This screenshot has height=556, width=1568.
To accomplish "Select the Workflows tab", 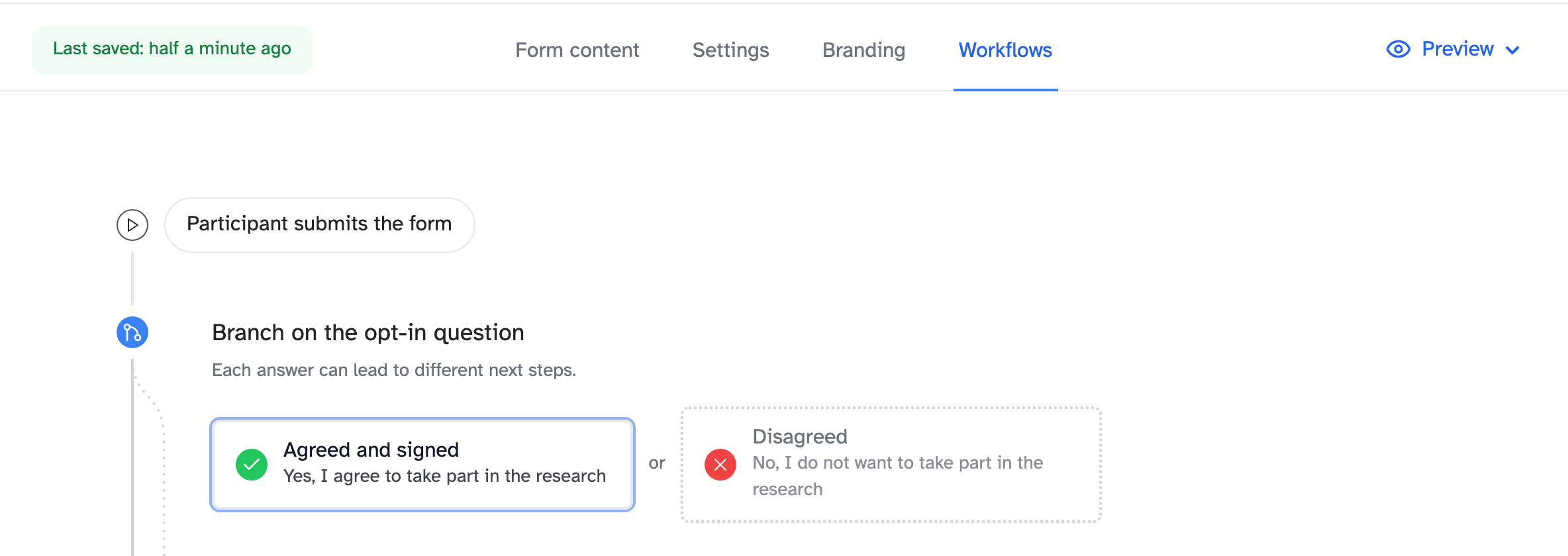I will point(1005,50).
